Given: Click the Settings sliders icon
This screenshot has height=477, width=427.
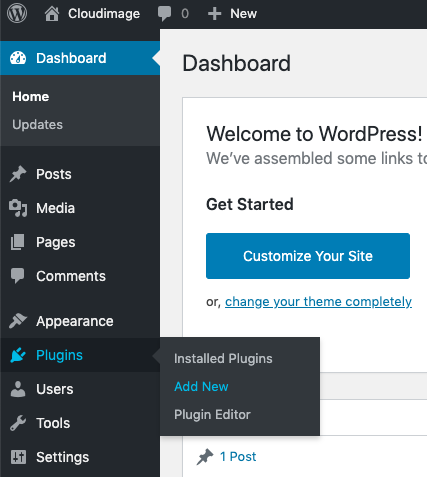Looking at the screenshot, I should point(18,457).
